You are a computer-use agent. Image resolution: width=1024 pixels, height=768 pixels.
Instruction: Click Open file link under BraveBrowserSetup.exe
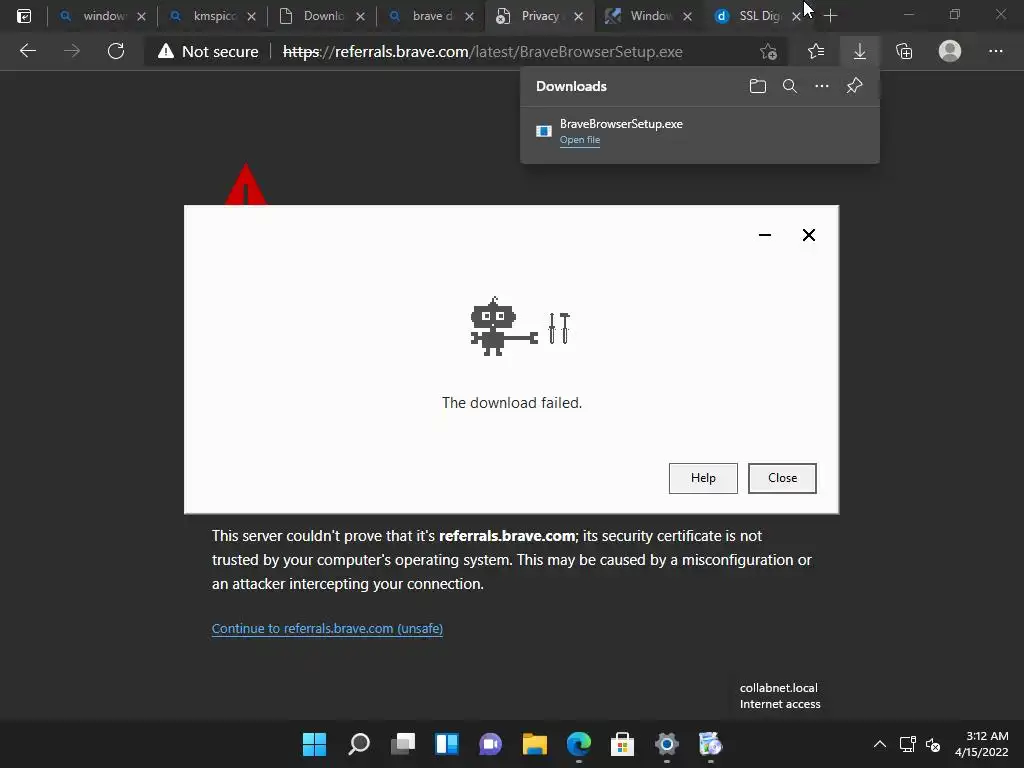pos(580,140)
